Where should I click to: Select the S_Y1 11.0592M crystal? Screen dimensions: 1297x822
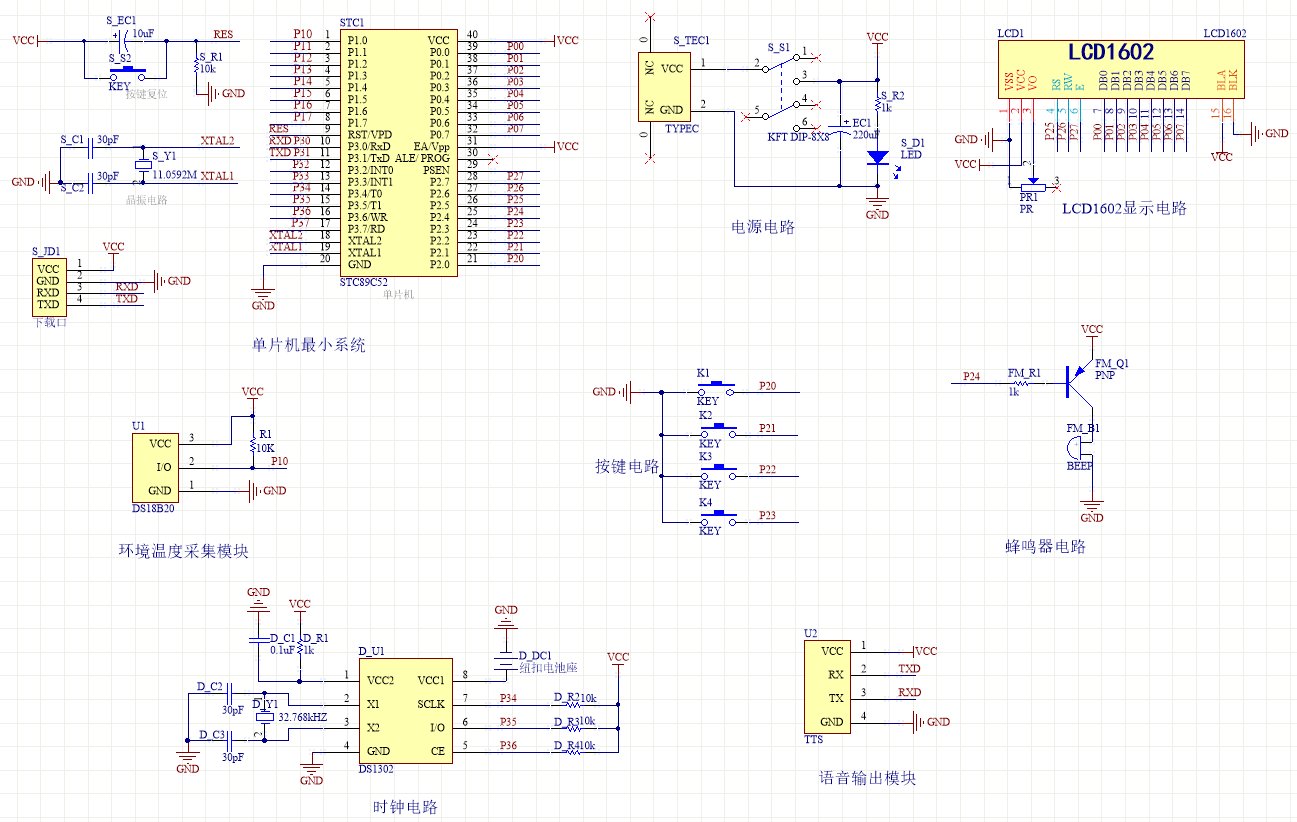(x=141, y=164)
